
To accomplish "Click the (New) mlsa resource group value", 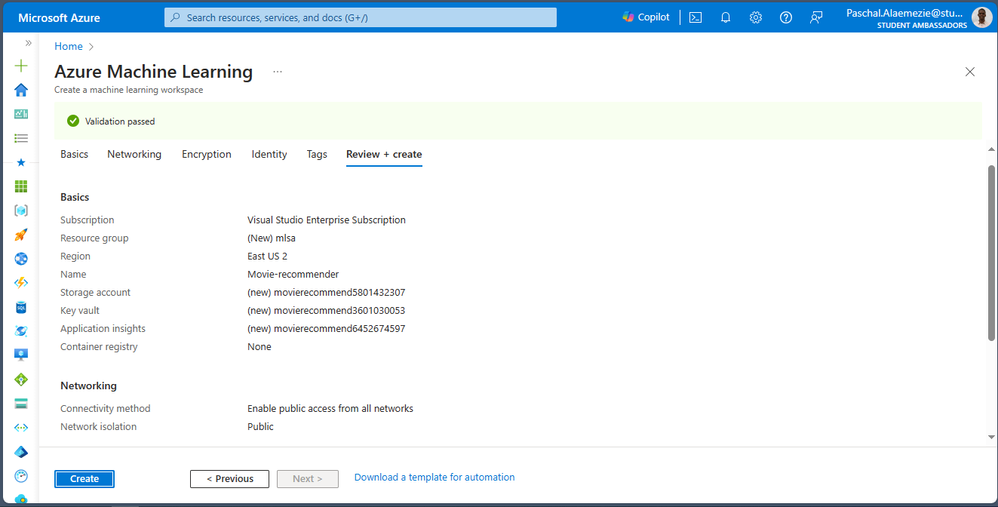I will [x=272, y=238].
